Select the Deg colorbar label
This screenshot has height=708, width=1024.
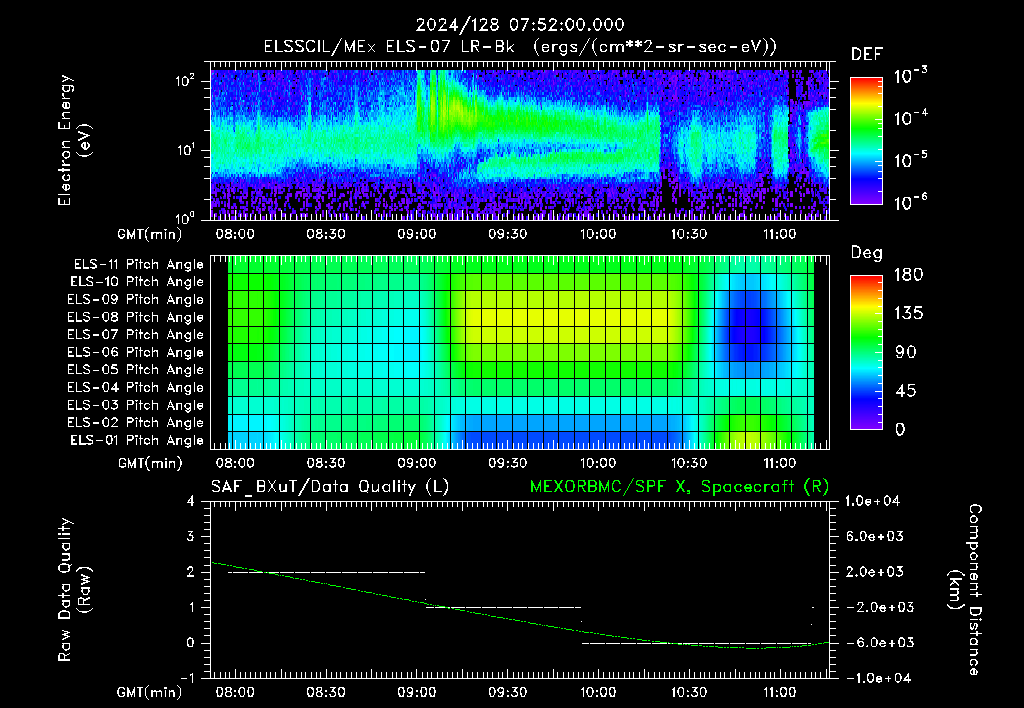[867, 253]
